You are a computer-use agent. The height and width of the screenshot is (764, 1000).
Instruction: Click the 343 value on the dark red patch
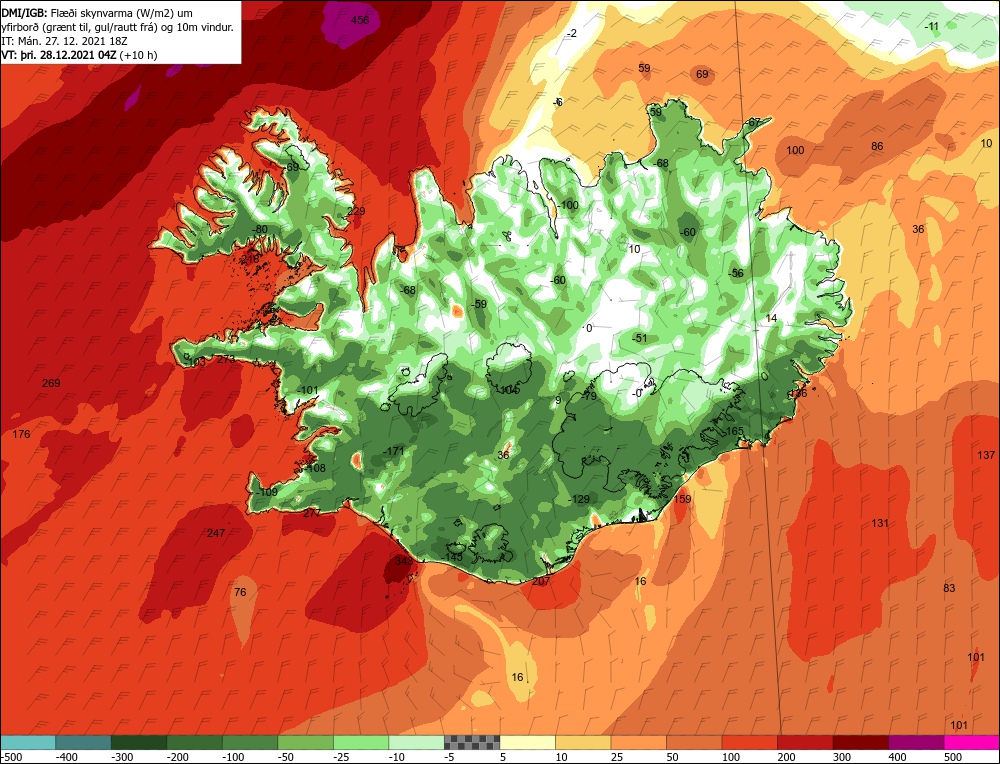coord(404,561)
